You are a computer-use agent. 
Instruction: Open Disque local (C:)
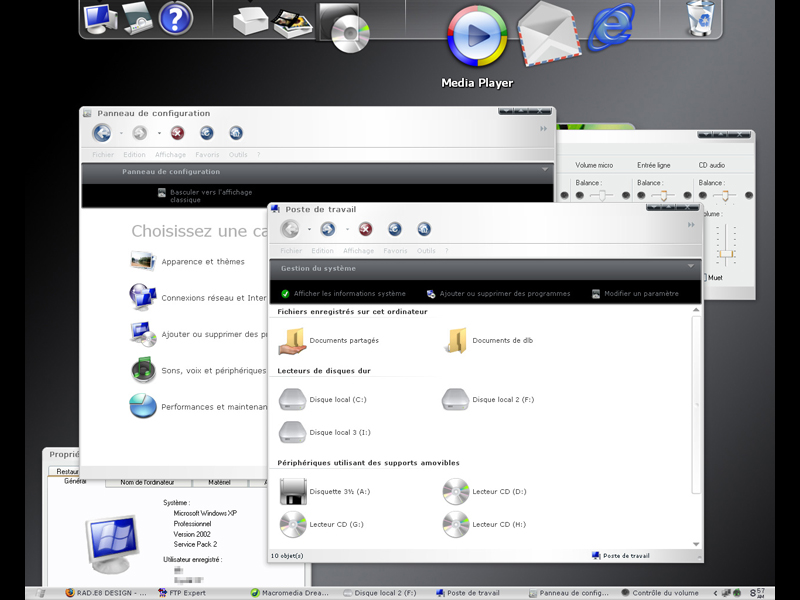[x=323, y=399]
